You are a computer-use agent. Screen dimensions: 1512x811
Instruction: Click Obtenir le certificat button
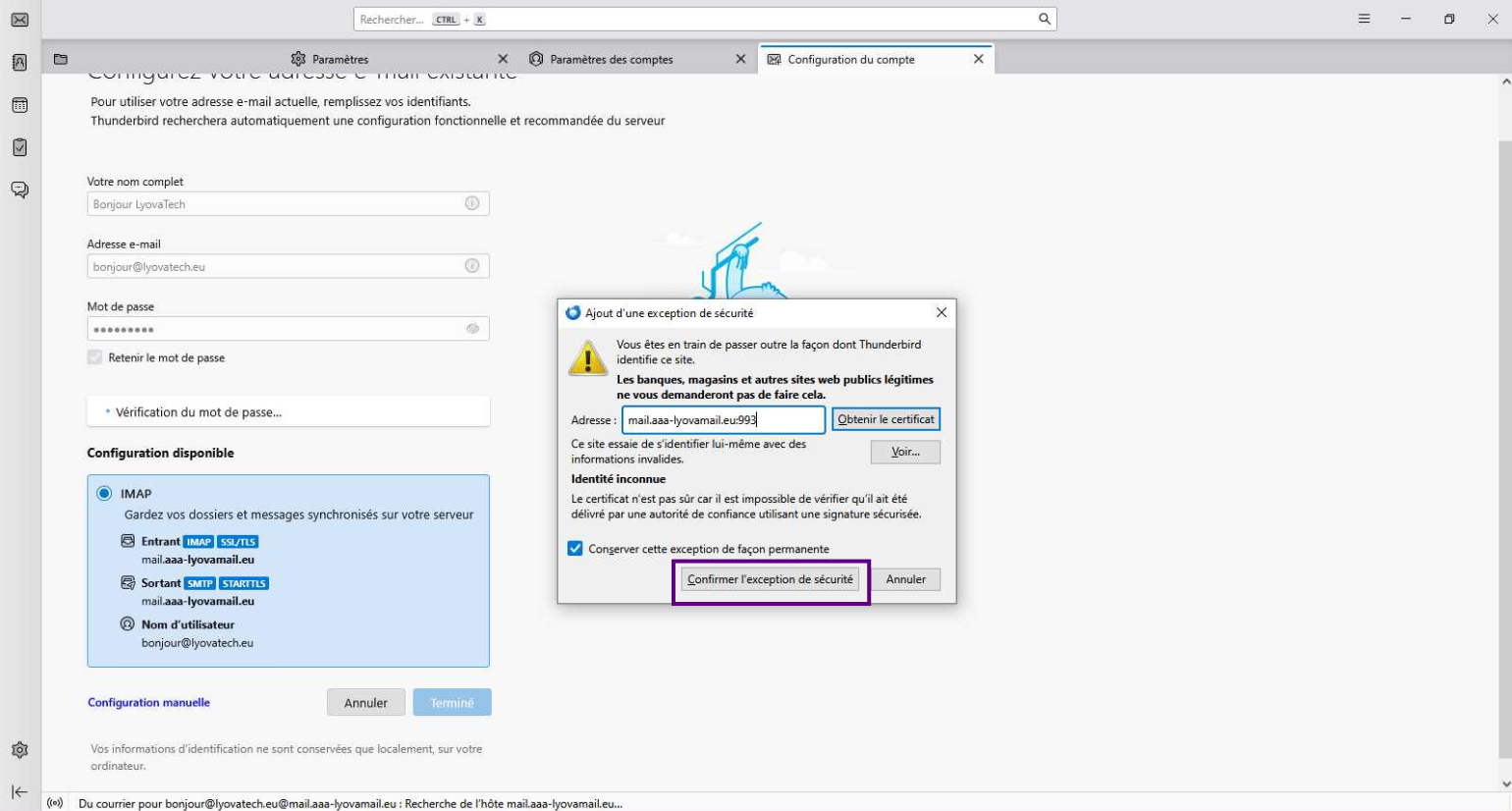point(886,419)
